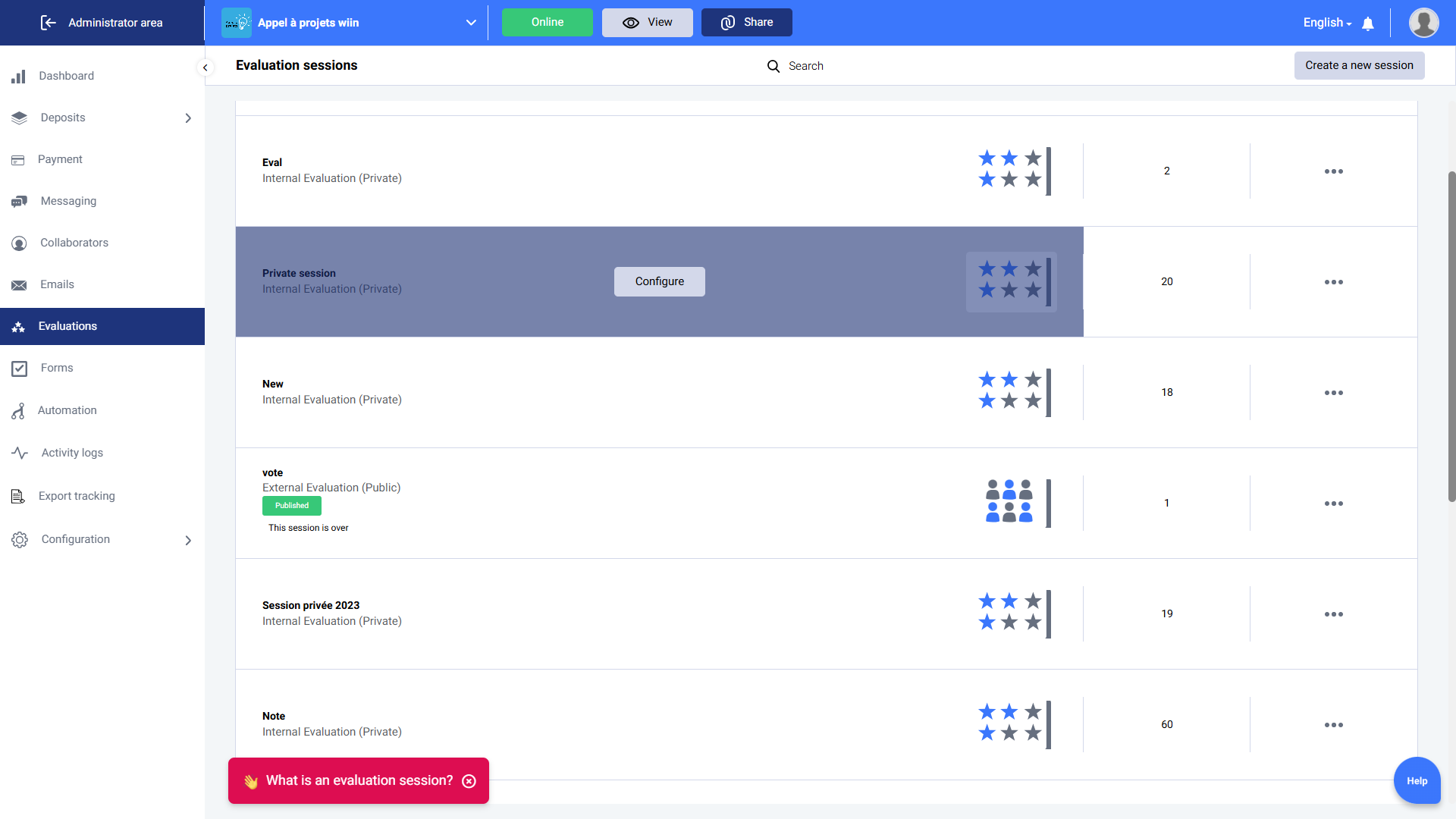Open three-dot menu for Eval session
Screen dimensions: 1456x819
[1333, 171]
